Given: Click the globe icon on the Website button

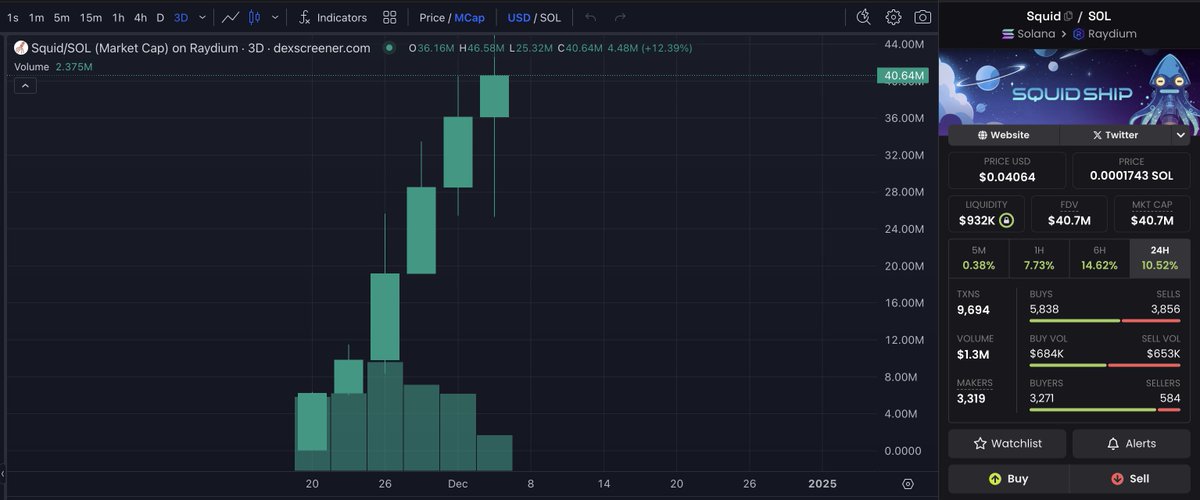Looking at the screenshot, I should click(x=983, y=135).
